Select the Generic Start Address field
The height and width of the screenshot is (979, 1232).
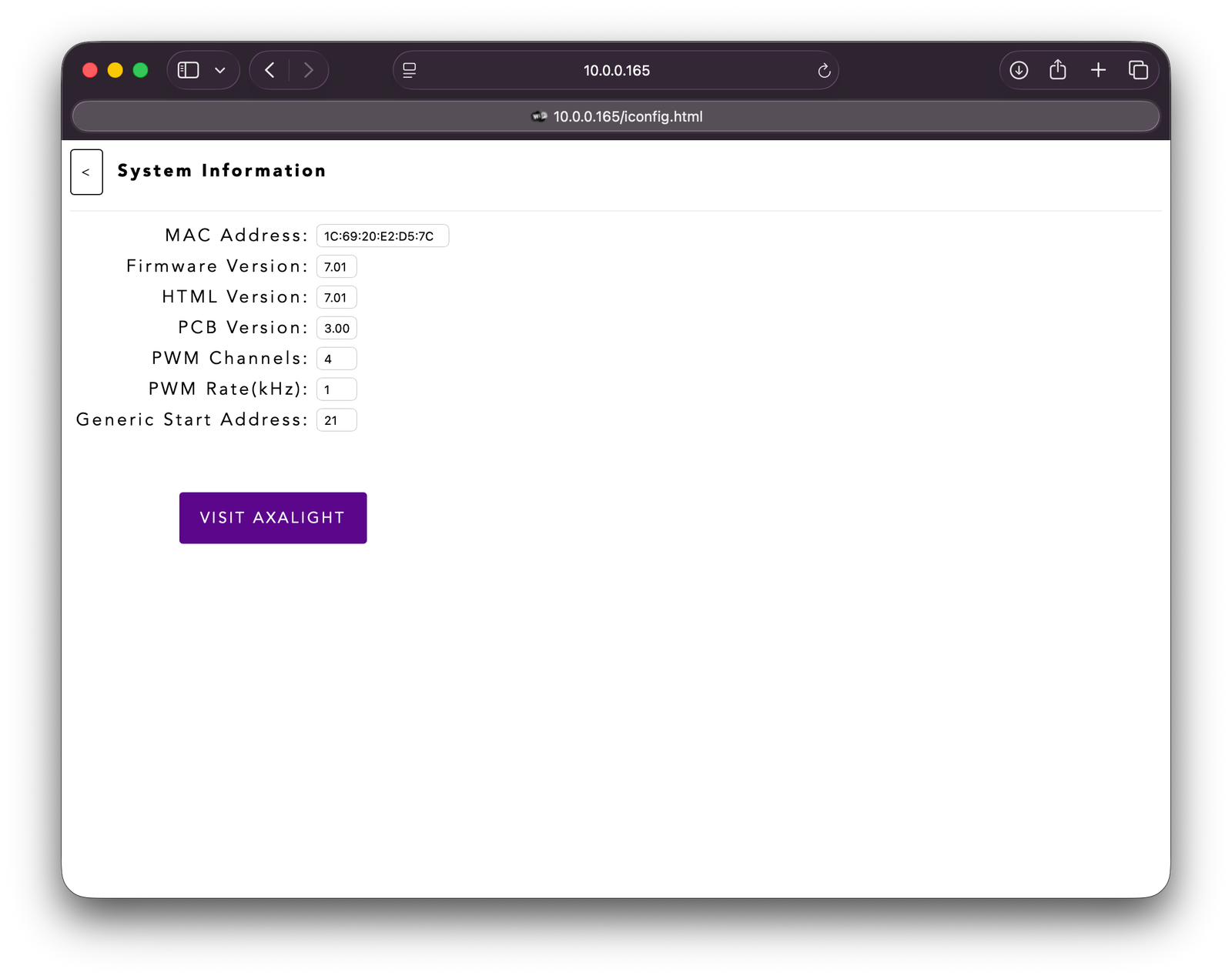click(336, 420)
